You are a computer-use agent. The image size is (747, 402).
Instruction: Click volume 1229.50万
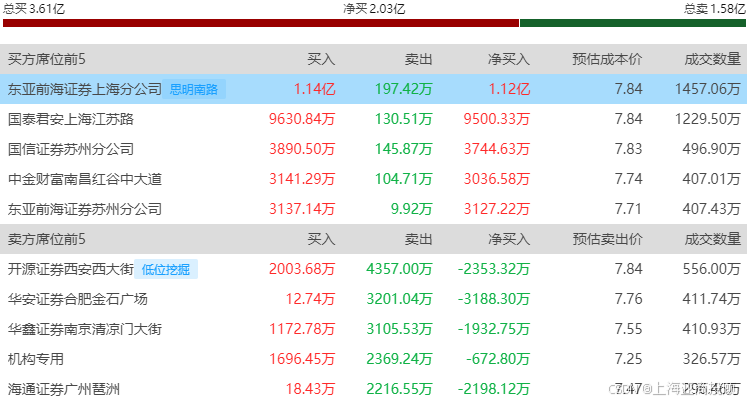coord(707,119)
